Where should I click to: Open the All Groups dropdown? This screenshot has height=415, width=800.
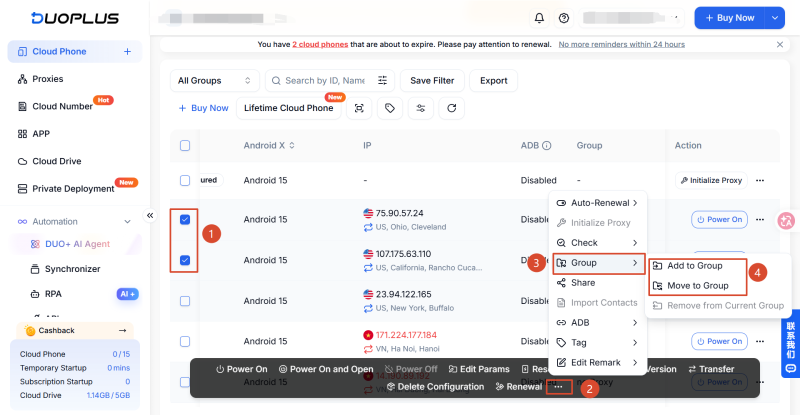point(214,81)
